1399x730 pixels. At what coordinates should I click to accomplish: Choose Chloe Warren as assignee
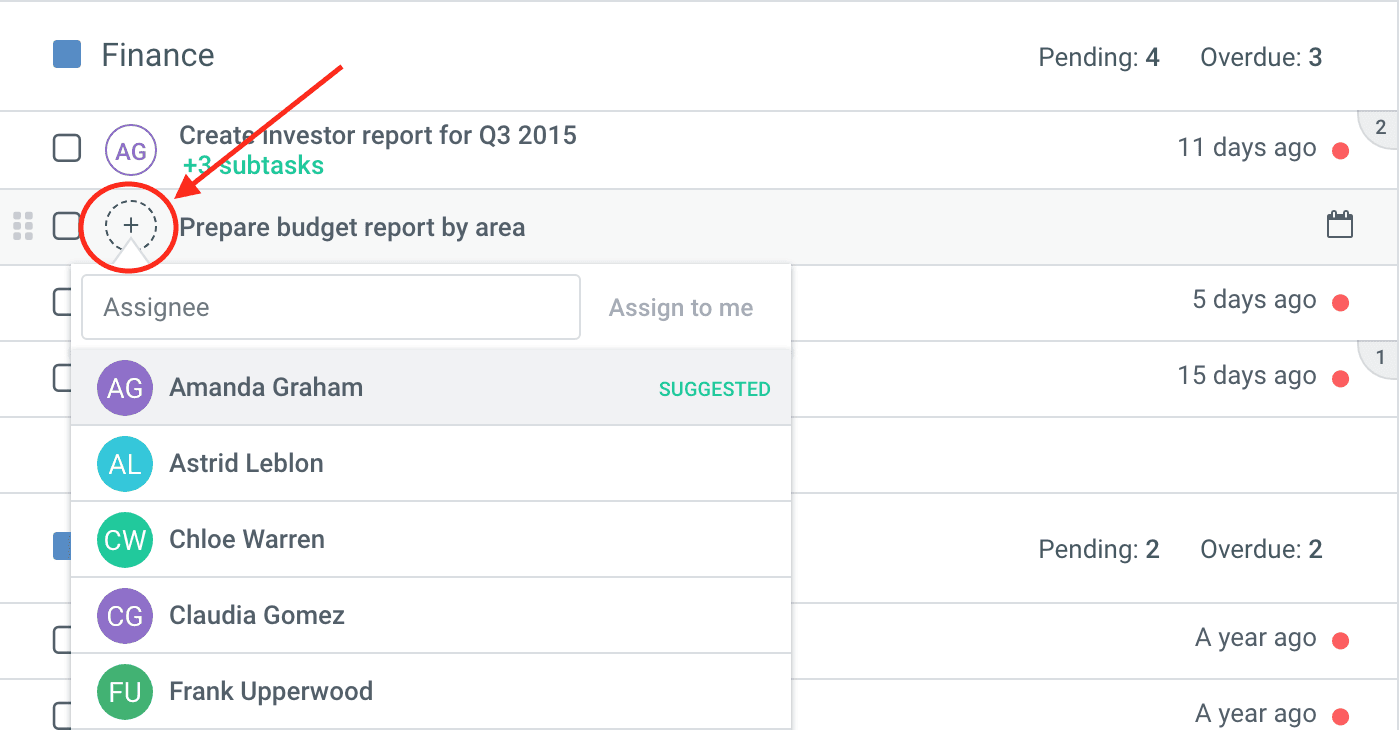[247, 540]
